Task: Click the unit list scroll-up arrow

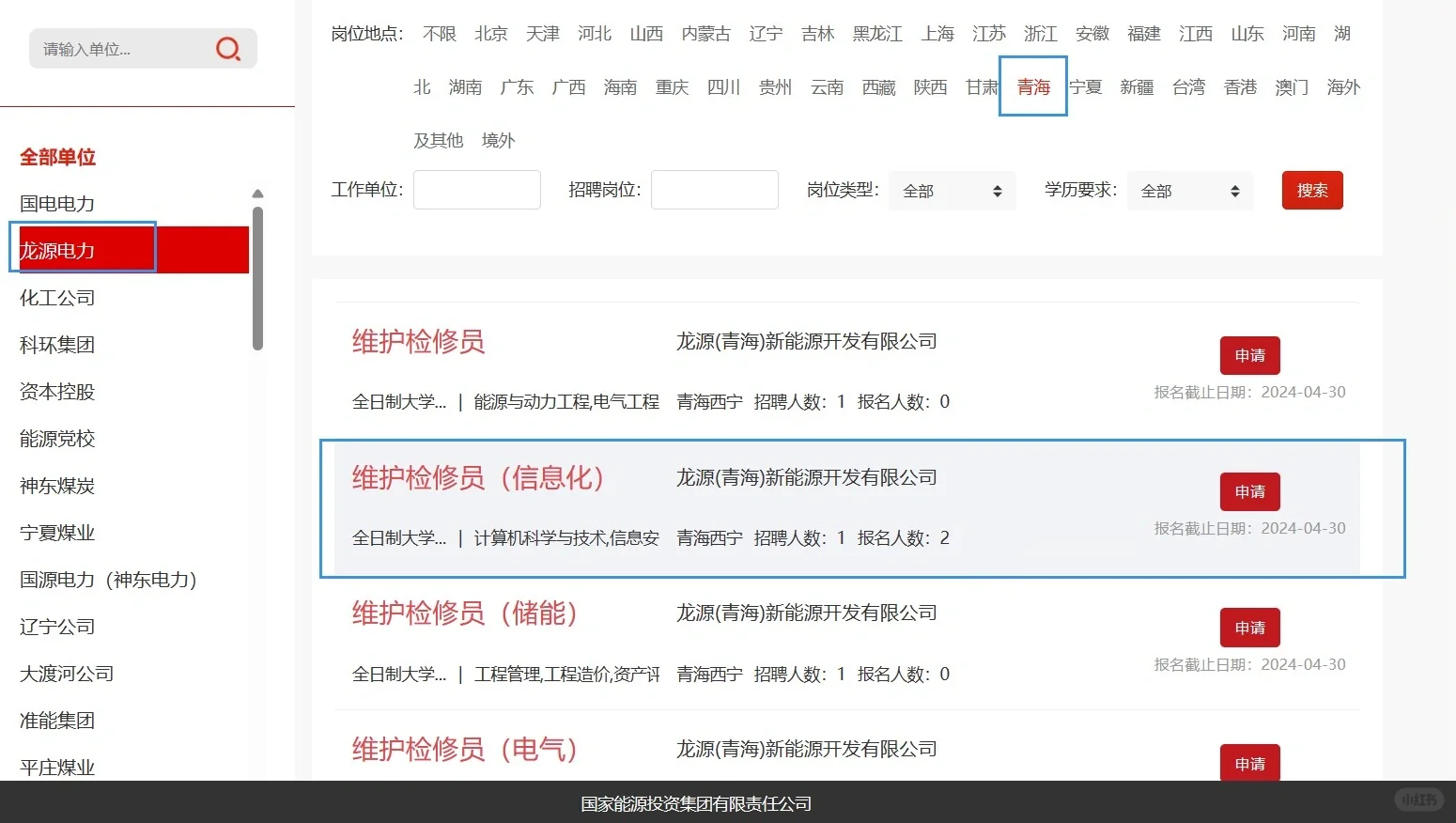Action: pyautogui.click(x=258, y=194)
